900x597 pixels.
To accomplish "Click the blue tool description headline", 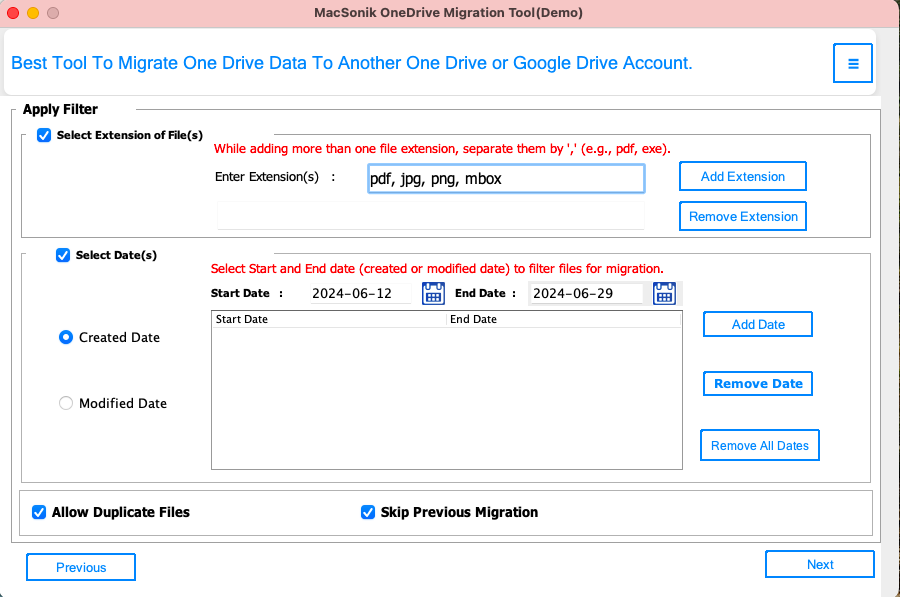I will (352, 63).
